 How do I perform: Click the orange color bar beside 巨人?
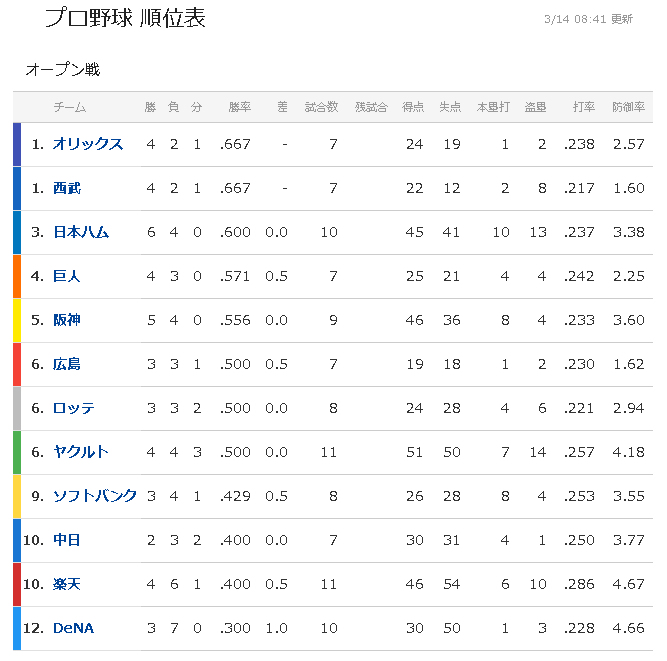pos(17,276)
